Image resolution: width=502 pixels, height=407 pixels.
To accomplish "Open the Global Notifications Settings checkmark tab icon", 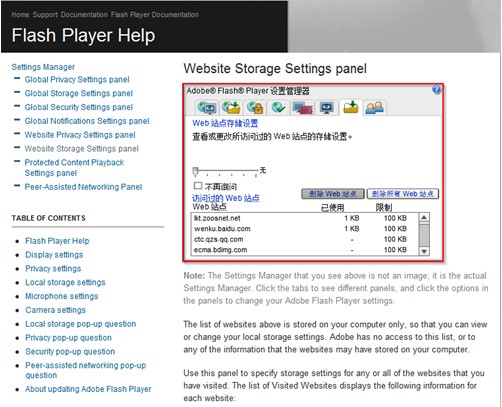I will click(278, 107).
